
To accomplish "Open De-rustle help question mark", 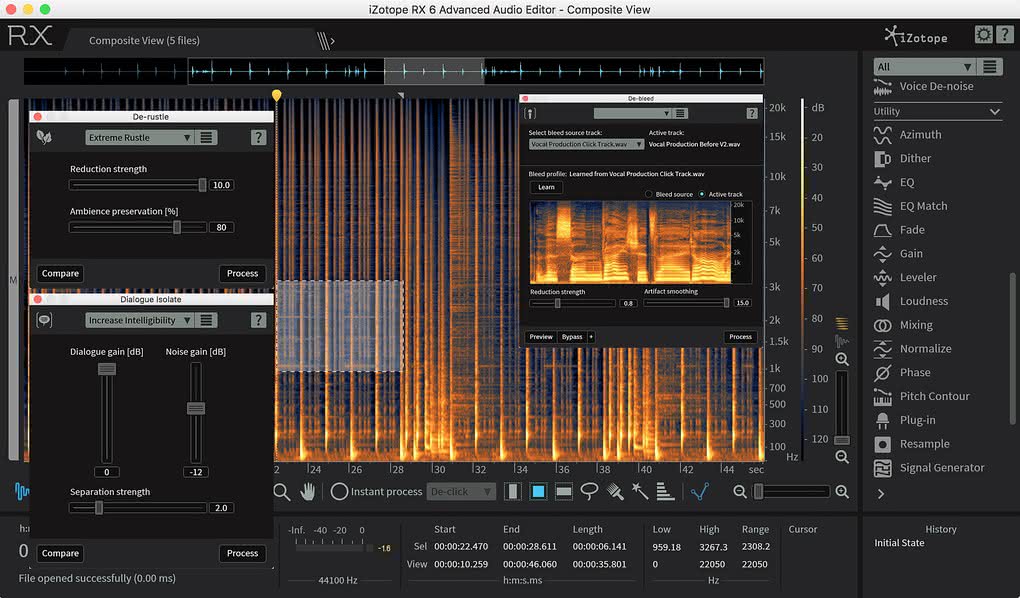I will 258,137.
